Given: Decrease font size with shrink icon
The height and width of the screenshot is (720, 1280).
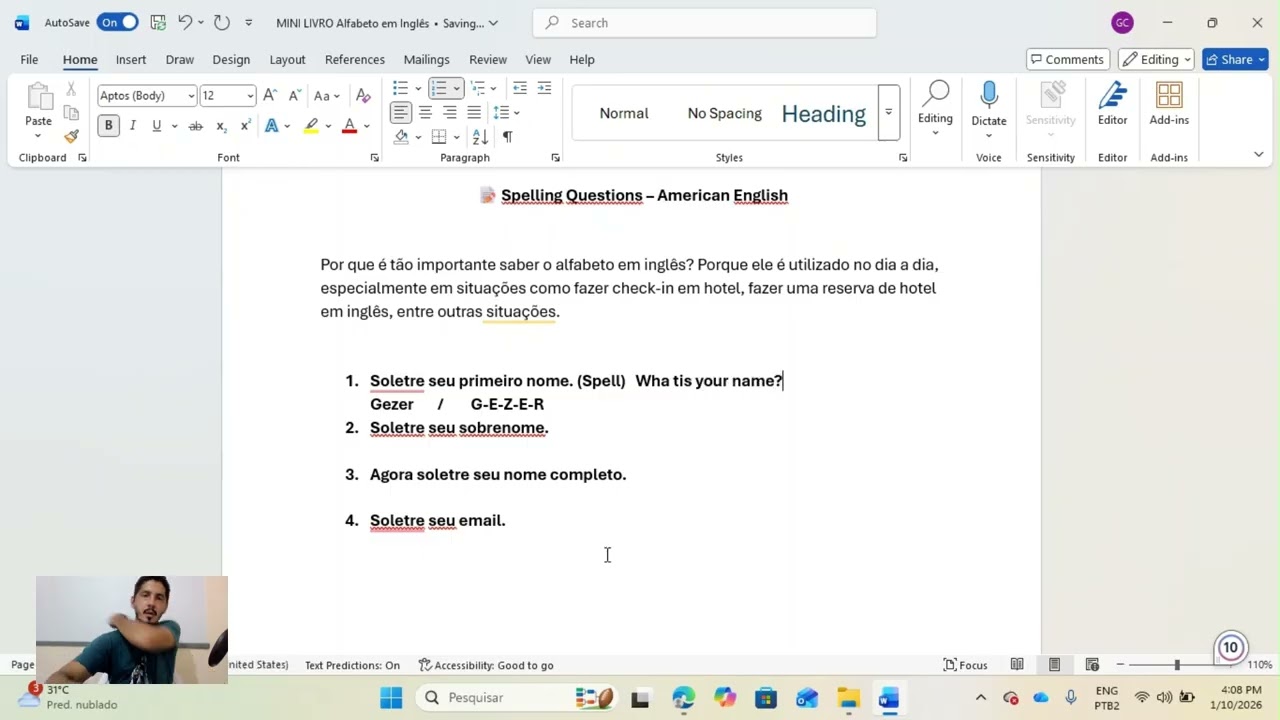Looking at the screenshot, I should 295,96.
